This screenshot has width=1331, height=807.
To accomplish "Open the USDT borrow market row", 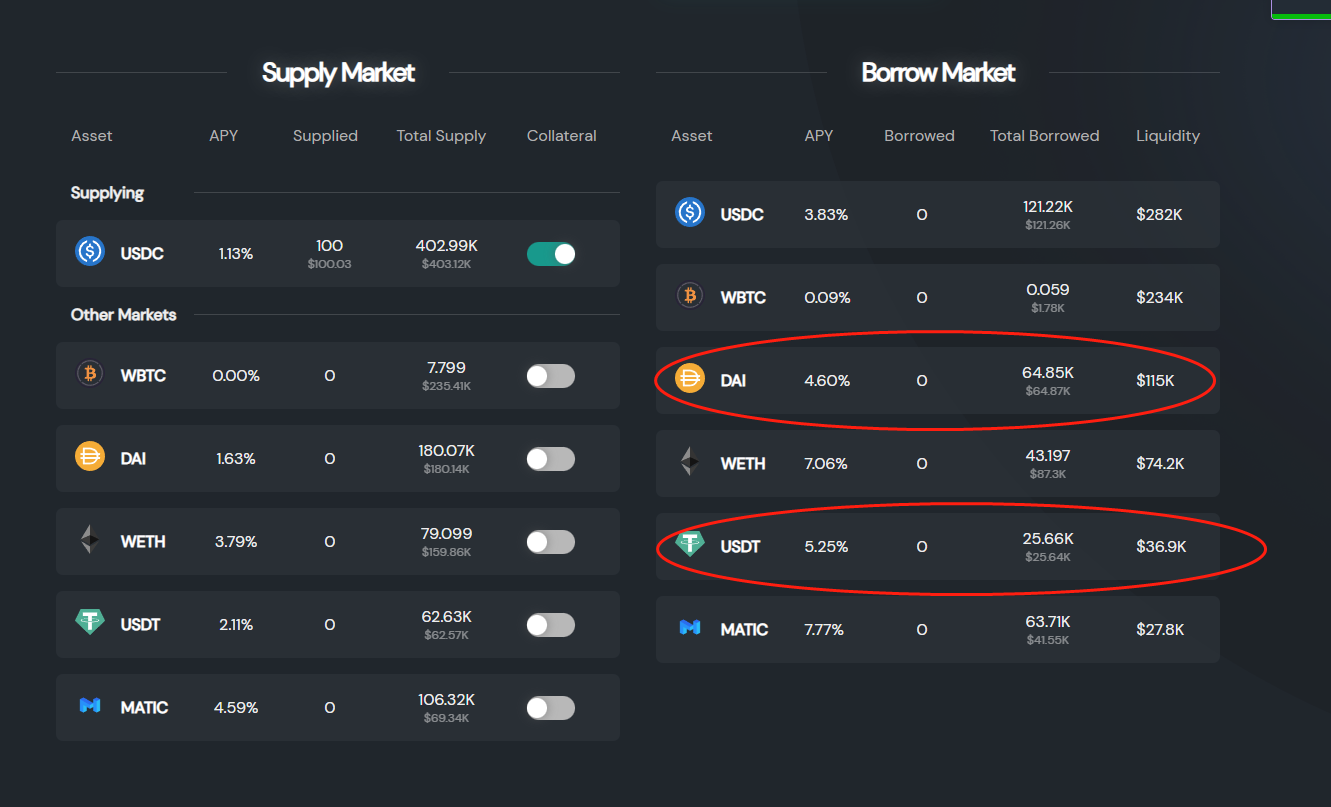I will pyautogui.click(x=937, y=546).
